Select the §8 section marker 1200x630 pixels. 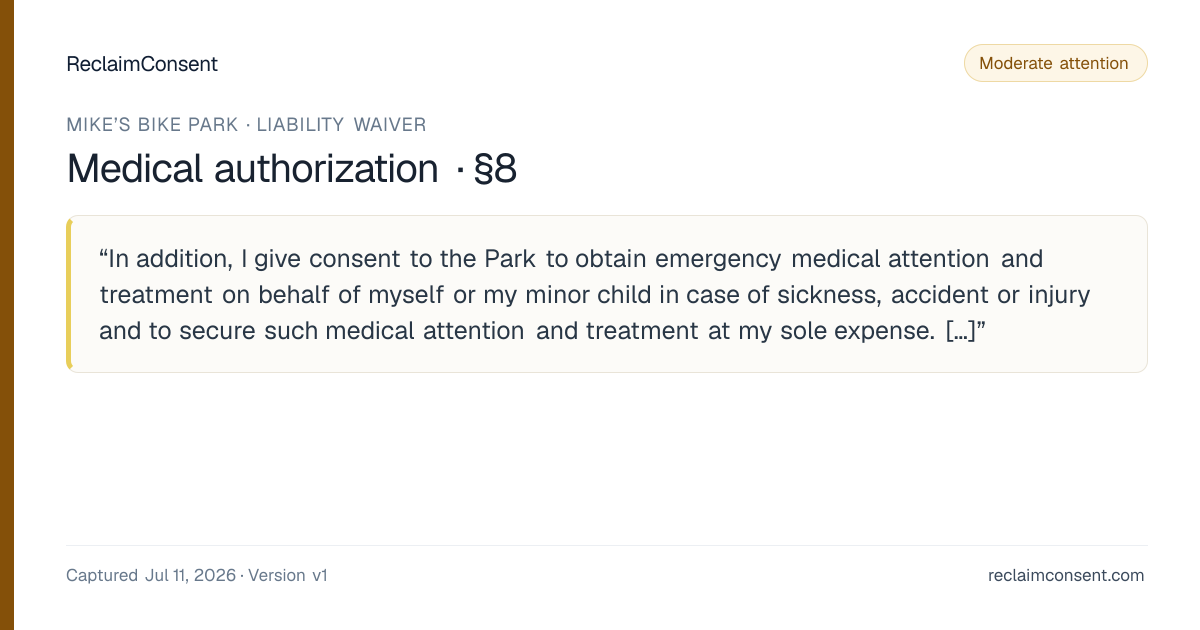[494, 169]
